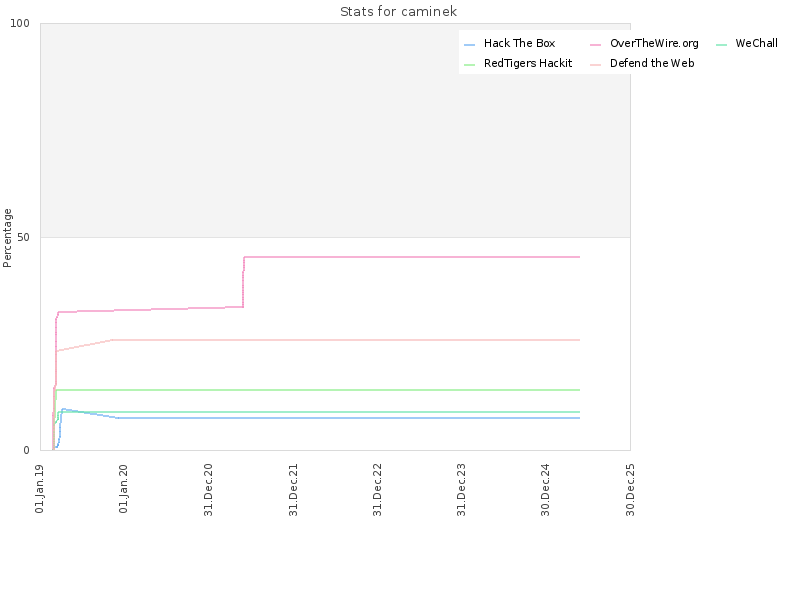Click the peach Defend the Web swatch
The height and width of the screenshot is (600, 800).
[595, 65]
